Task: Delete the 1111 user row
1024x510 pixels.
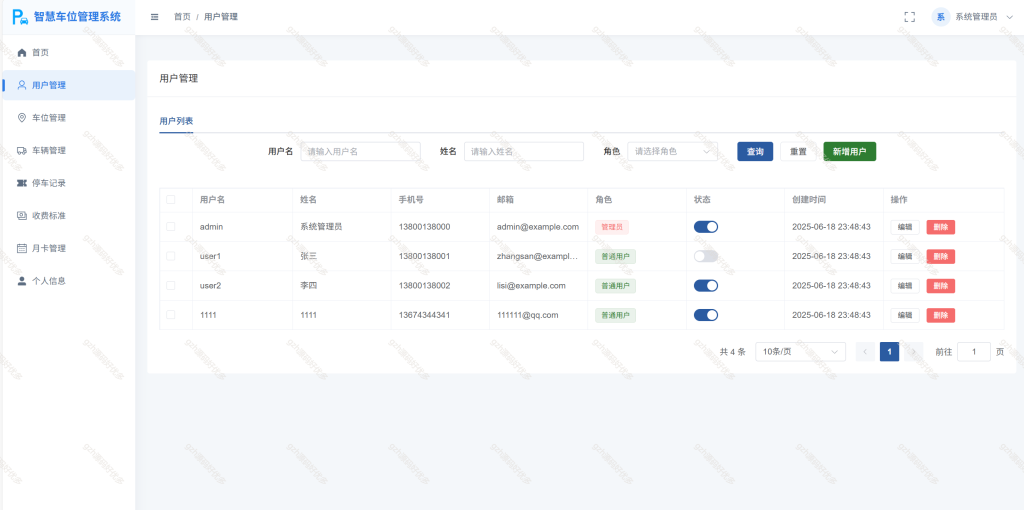Action: (940, 315)
